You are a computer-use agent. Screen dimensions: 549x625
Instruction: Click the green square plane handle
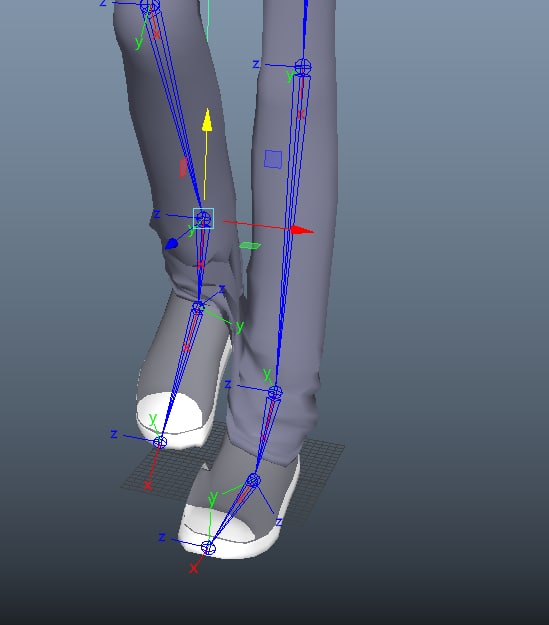(x=250, y=246)
